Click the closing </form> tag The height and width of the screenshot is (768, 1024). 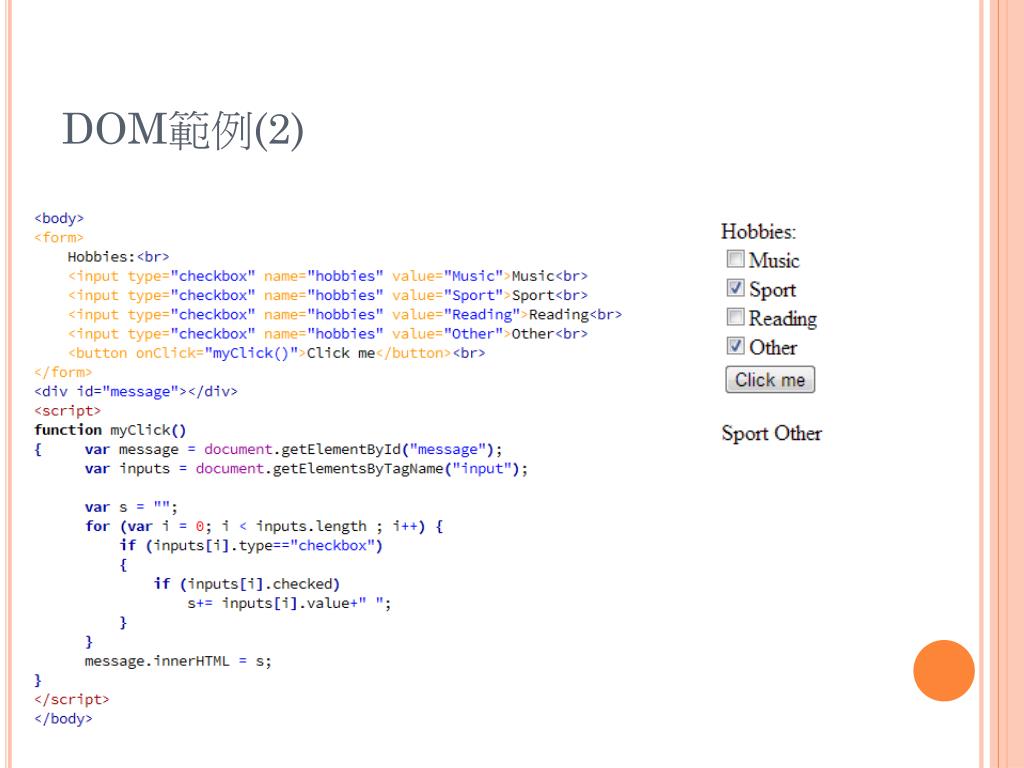[63, 372]
